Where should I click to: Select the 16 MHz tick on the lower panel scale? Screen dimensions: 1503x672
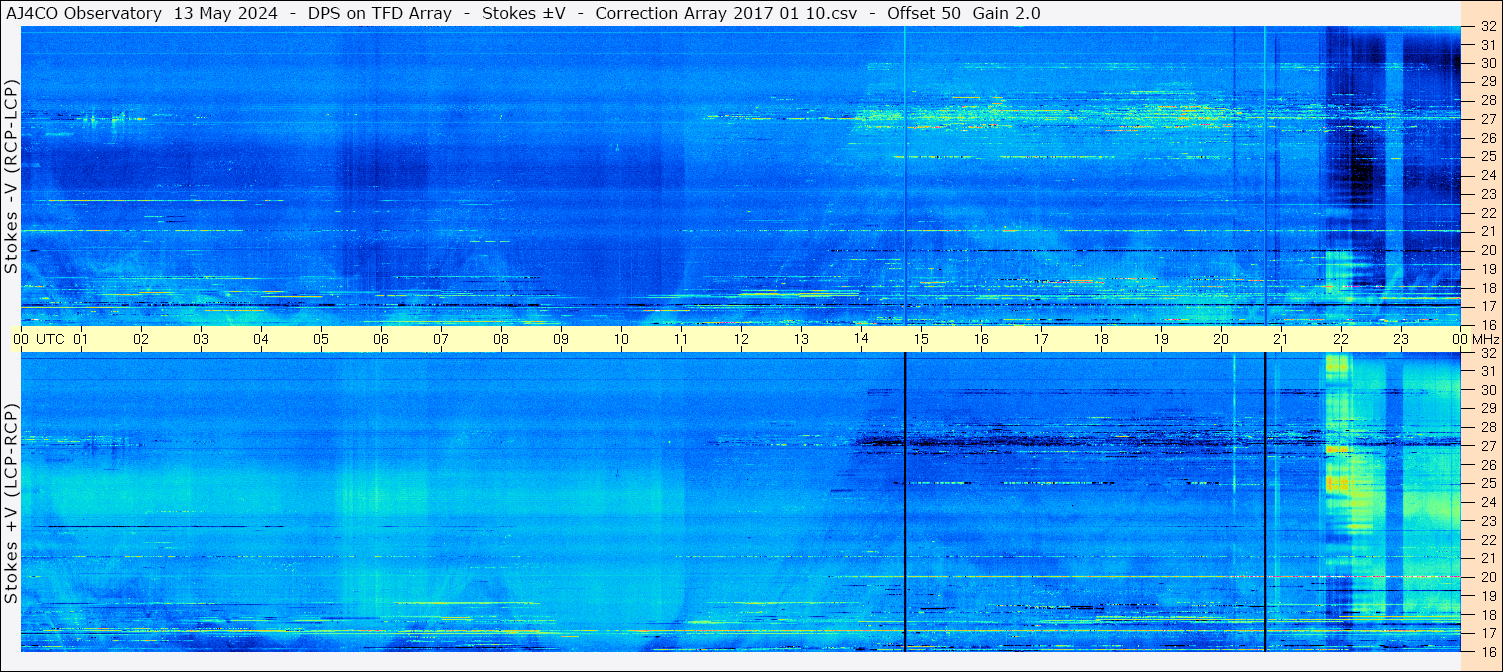point(1487,651)
